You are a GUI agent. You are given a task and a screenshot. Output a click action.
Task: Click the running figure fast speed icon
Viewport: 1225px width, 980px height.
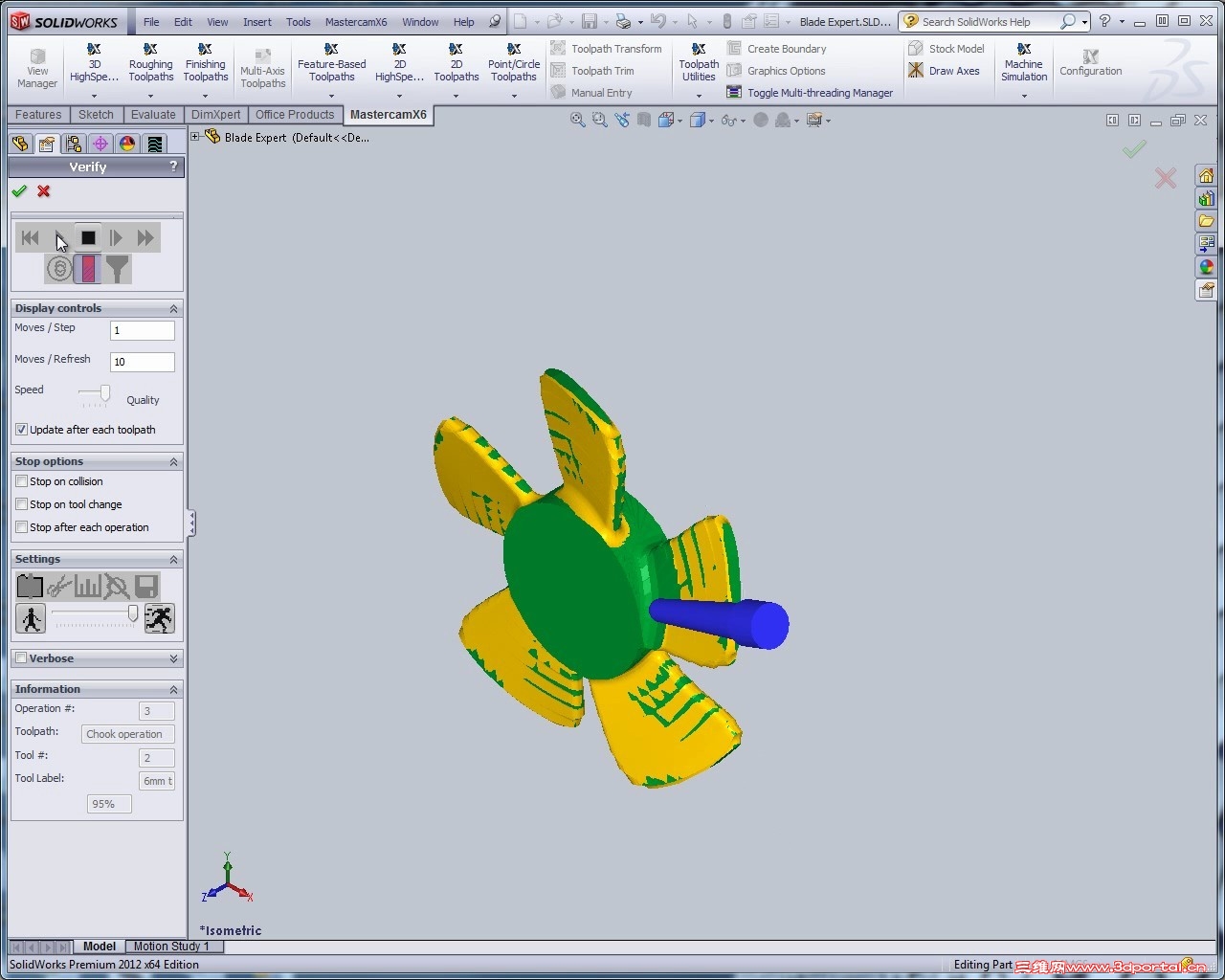pyautogui.click(x=159, y=618)
